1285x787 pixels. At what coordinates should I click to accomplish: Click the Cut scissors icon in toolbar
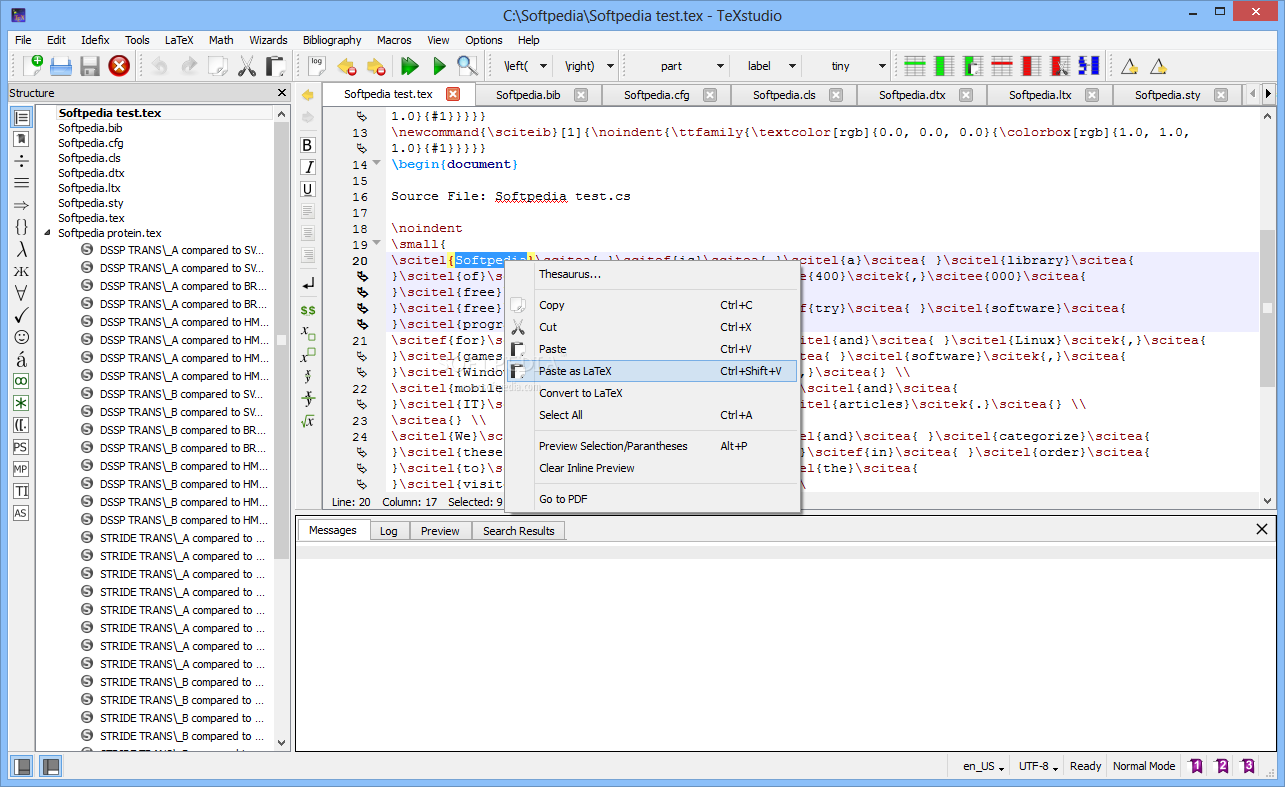[x=246, y=66]
